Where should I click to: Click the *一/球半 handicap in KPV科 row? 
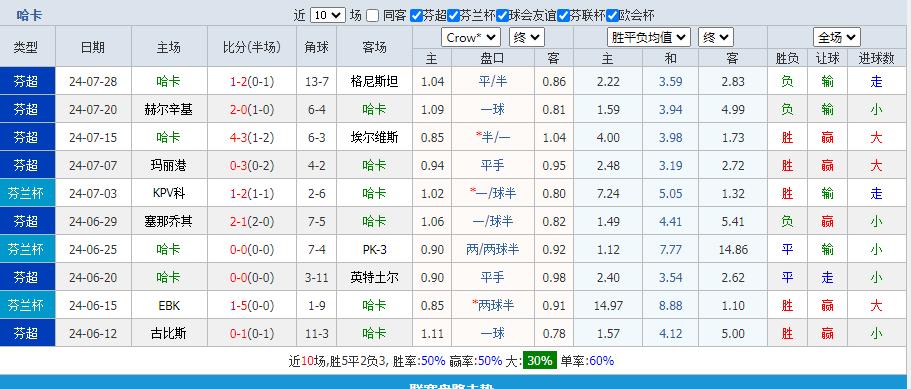493,193
